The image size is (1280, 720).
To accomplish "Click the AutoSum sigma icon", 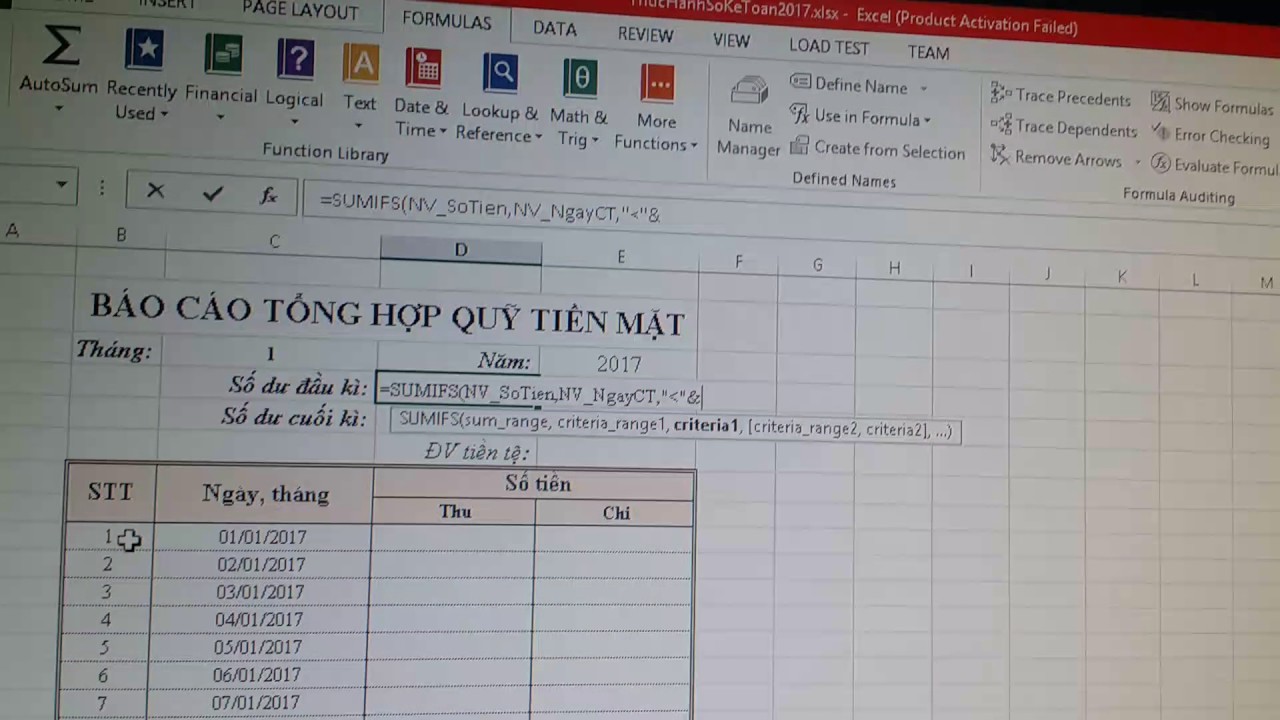I will [61, 46].
